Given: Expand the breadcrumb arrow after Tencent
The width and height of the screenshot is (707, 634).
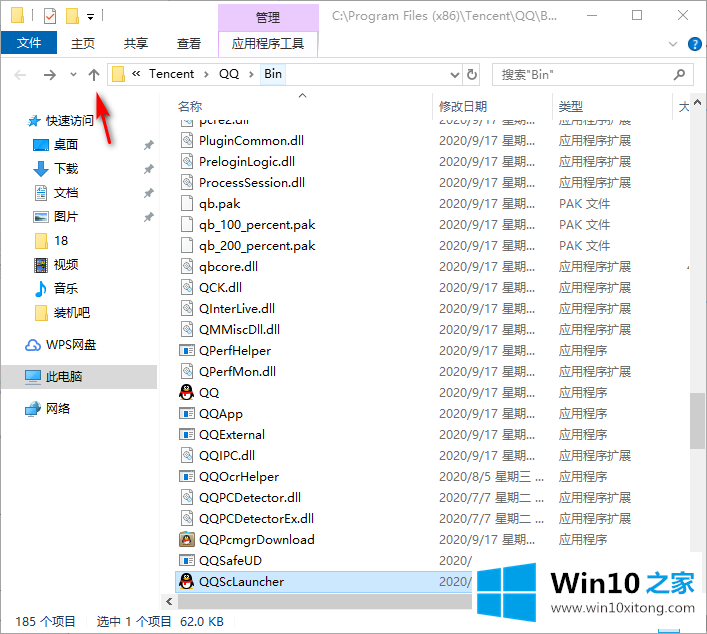Looking at the screenshot, I should coord(206,74).
